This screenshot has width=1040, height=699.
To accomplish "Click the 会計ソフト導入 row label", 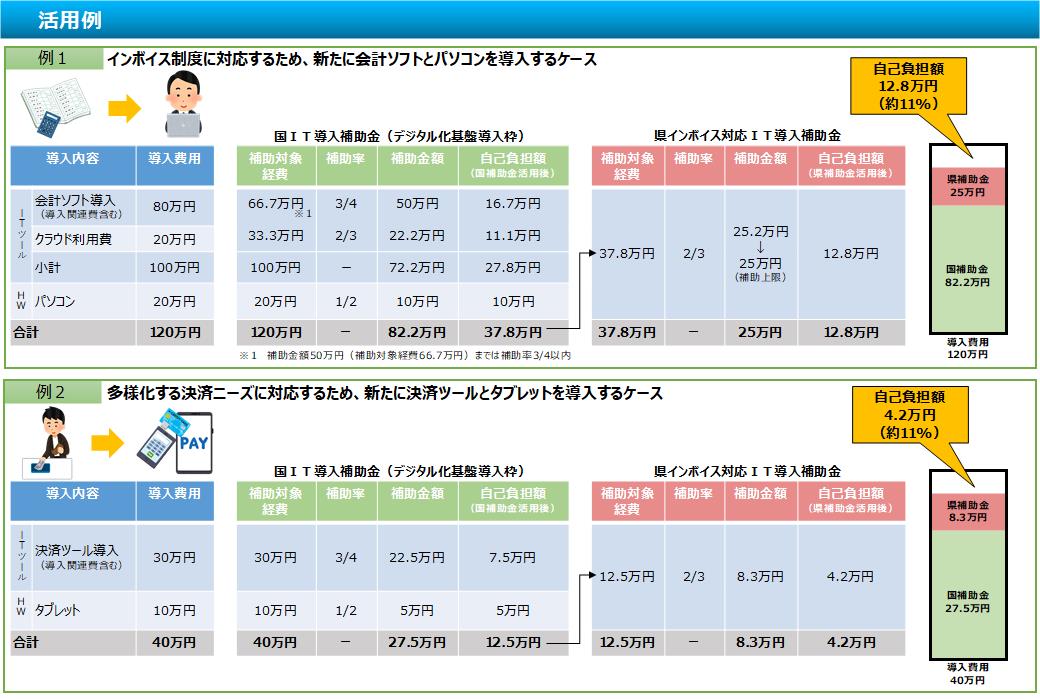I will tap(76, 205).
